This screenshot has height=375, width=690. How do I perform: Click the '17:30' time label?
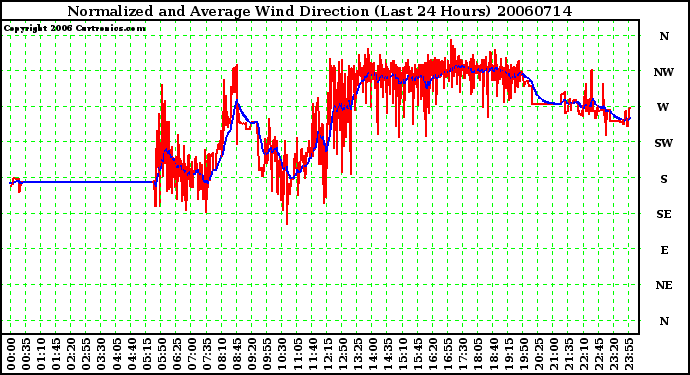(x=463, y=354)
